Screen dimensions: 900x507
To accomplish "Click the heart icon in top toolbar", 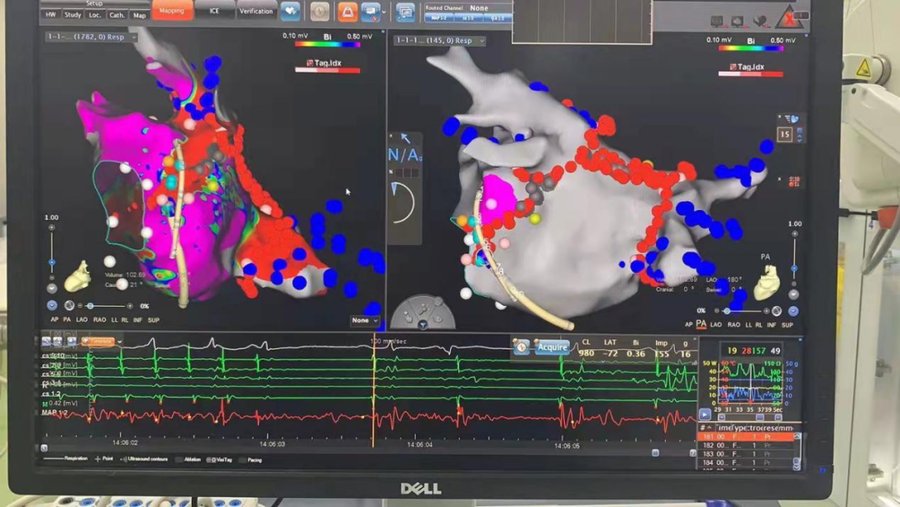I will point(290,12).
